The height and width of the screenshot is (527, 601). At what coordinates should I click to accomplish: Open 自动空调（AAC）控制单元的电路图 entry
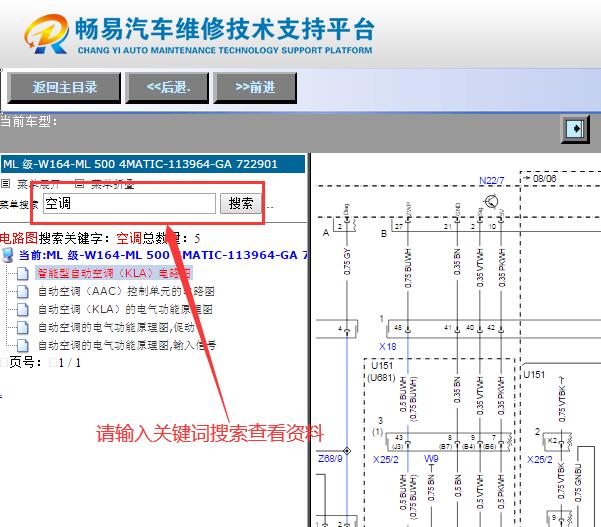126,291
